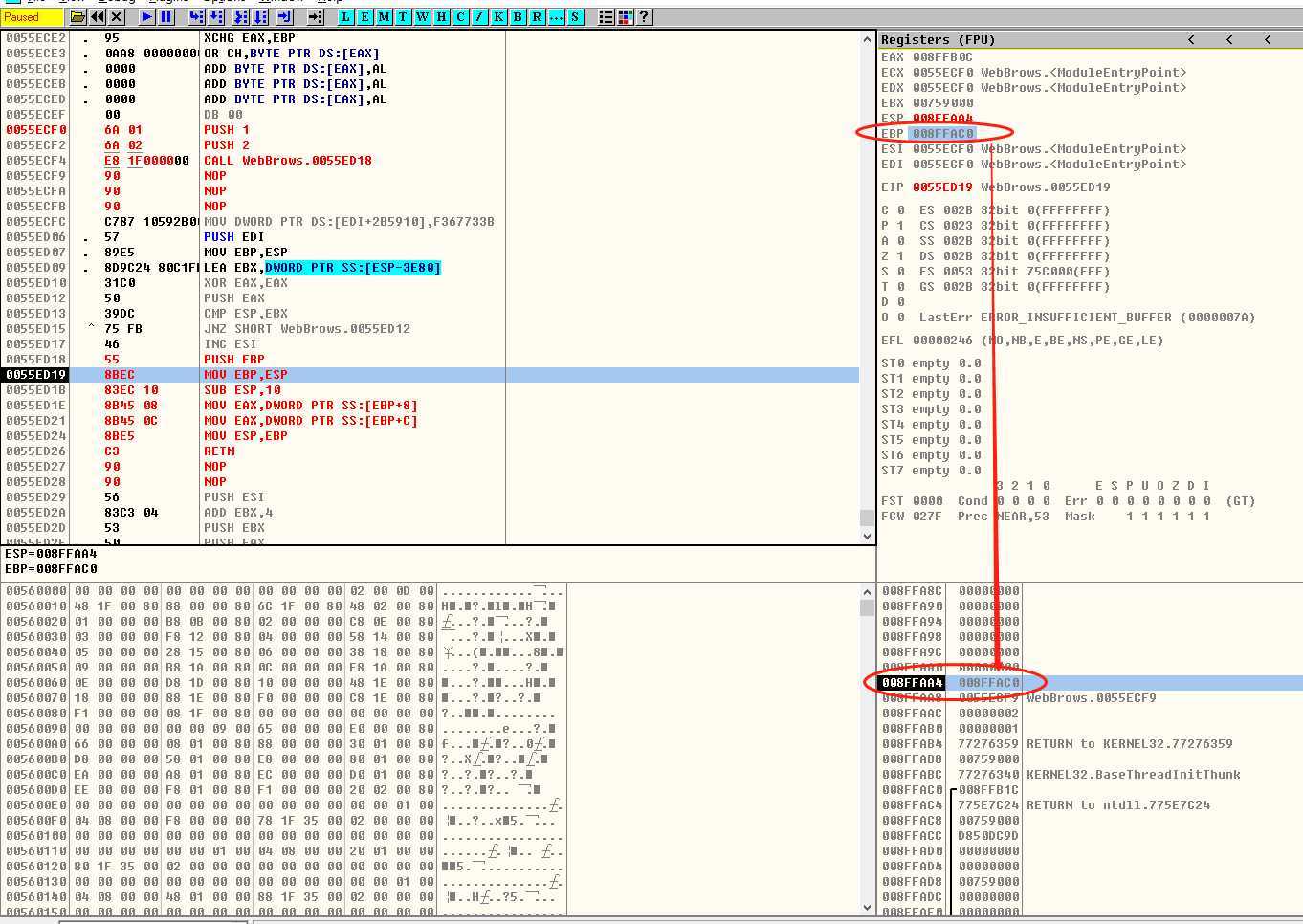Click the disassembly pane scrollbar thumb
This screenshot has height=924, width=1303.
pyautogui.click(x=867, y=517)
